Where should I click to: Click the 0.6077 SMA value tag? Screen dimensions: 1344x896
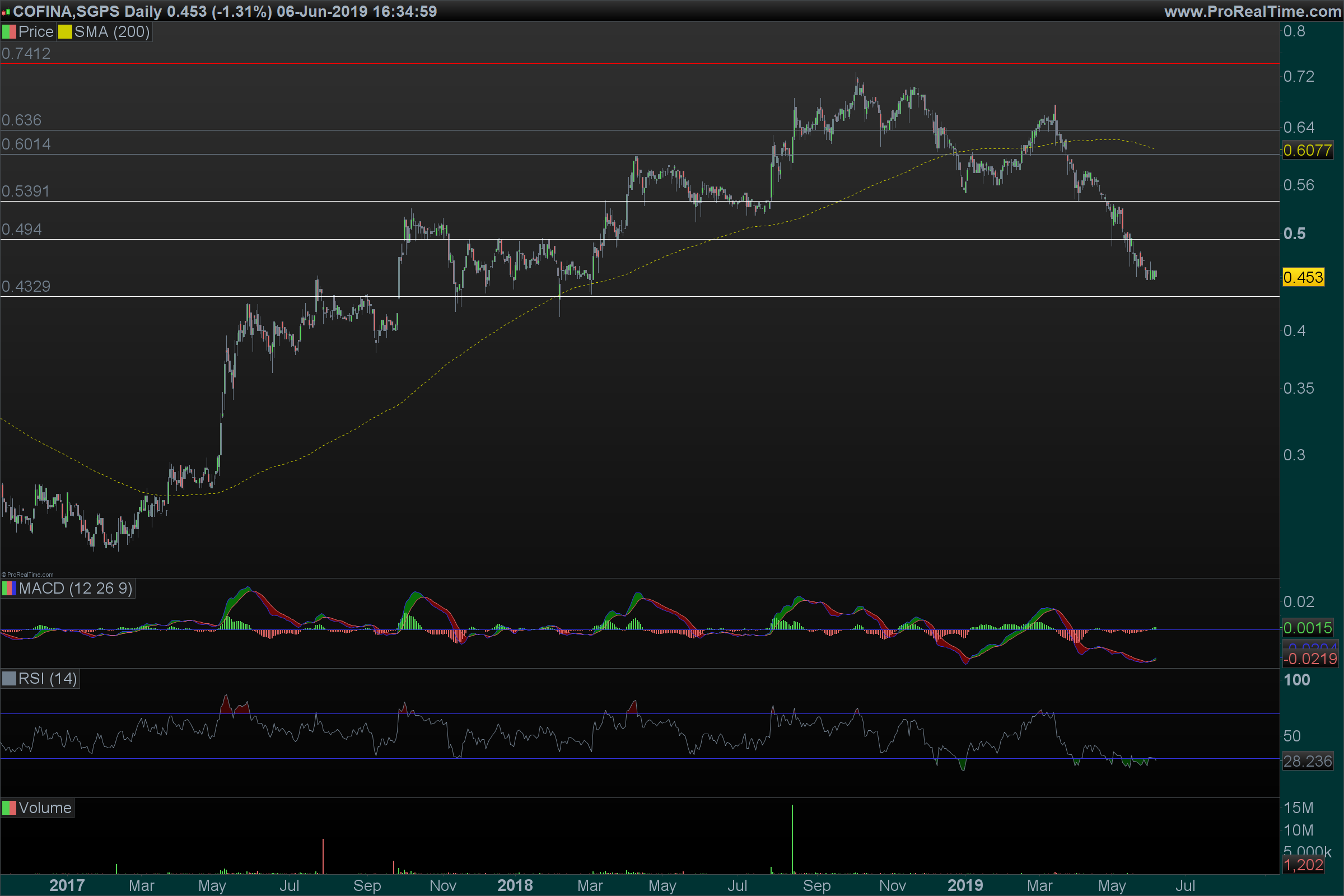click(1307, 150)
